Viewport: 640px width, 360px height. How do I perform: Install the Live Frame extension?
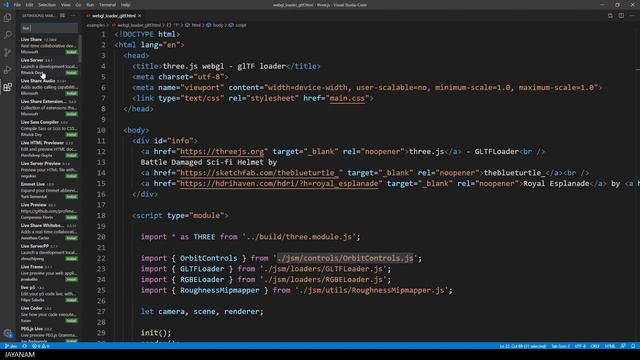coord(71,279)
